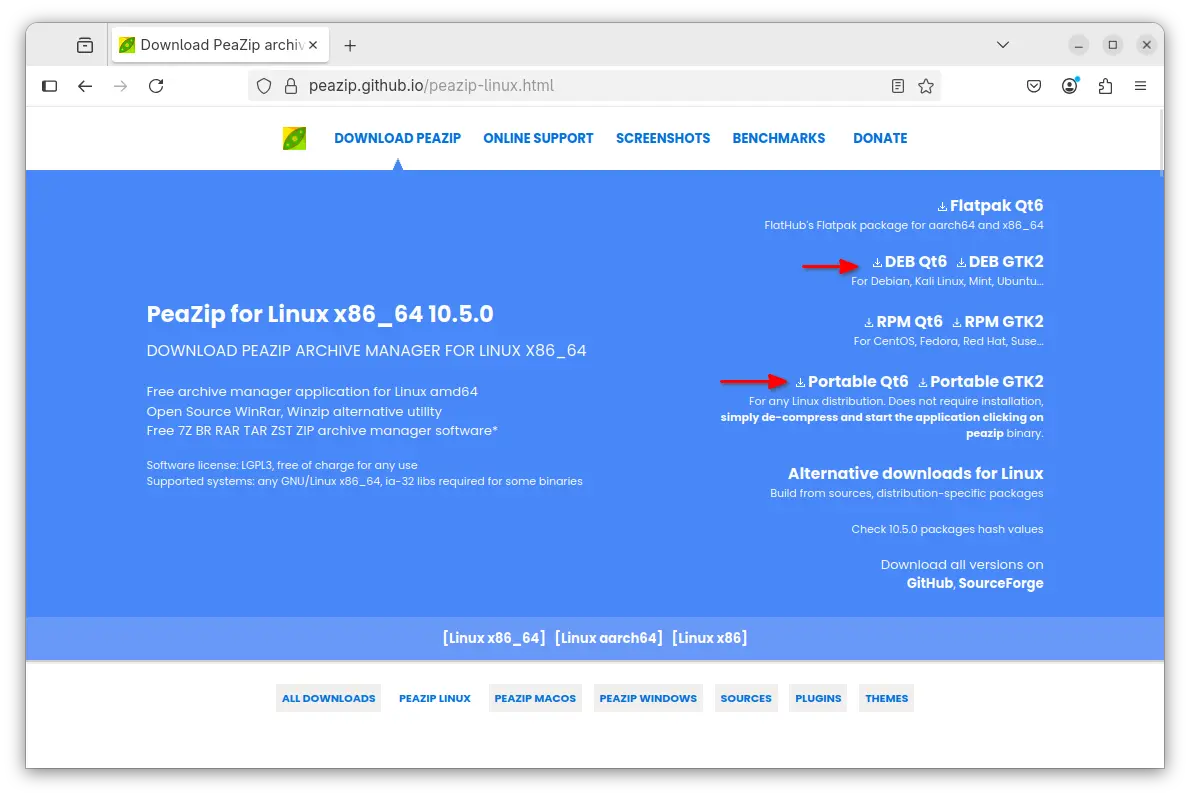Expand the list all tabs chevron
1190x797 pixels.
coord(1003,45)
